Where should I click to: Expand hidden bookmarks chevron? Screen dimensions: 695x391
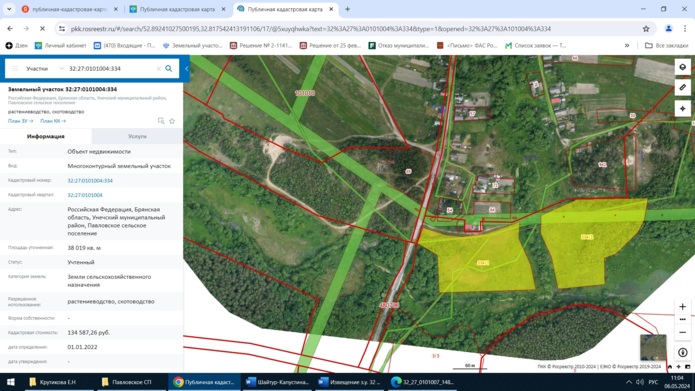click(x=627, y=45)
